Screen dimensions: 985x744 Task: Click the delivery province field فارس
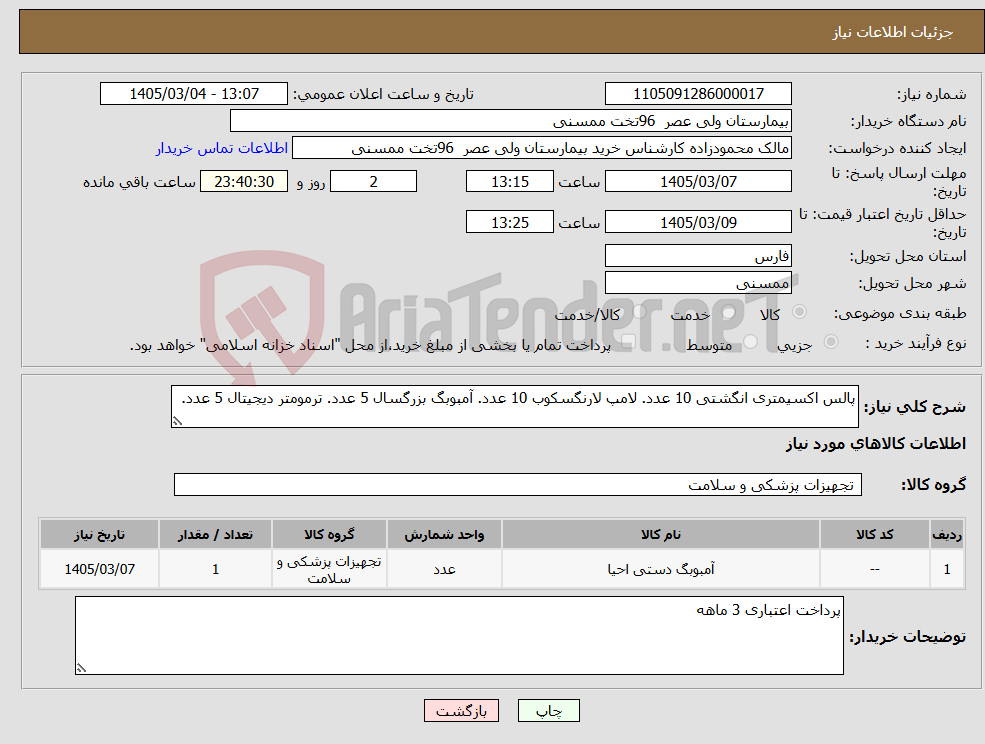(698, 256)
